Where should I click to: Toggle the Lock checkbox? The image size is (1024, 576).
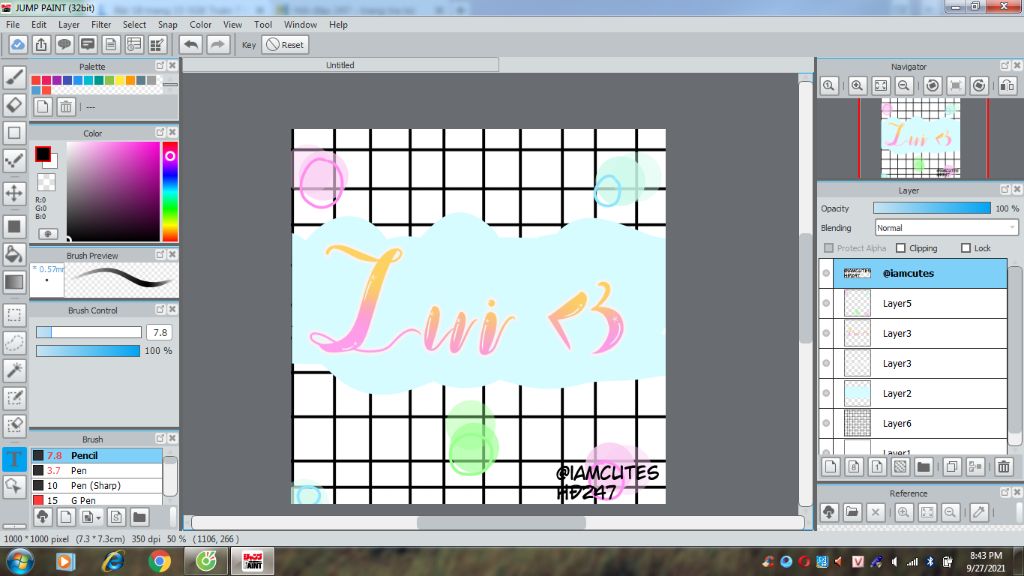[x=966, y=248]
